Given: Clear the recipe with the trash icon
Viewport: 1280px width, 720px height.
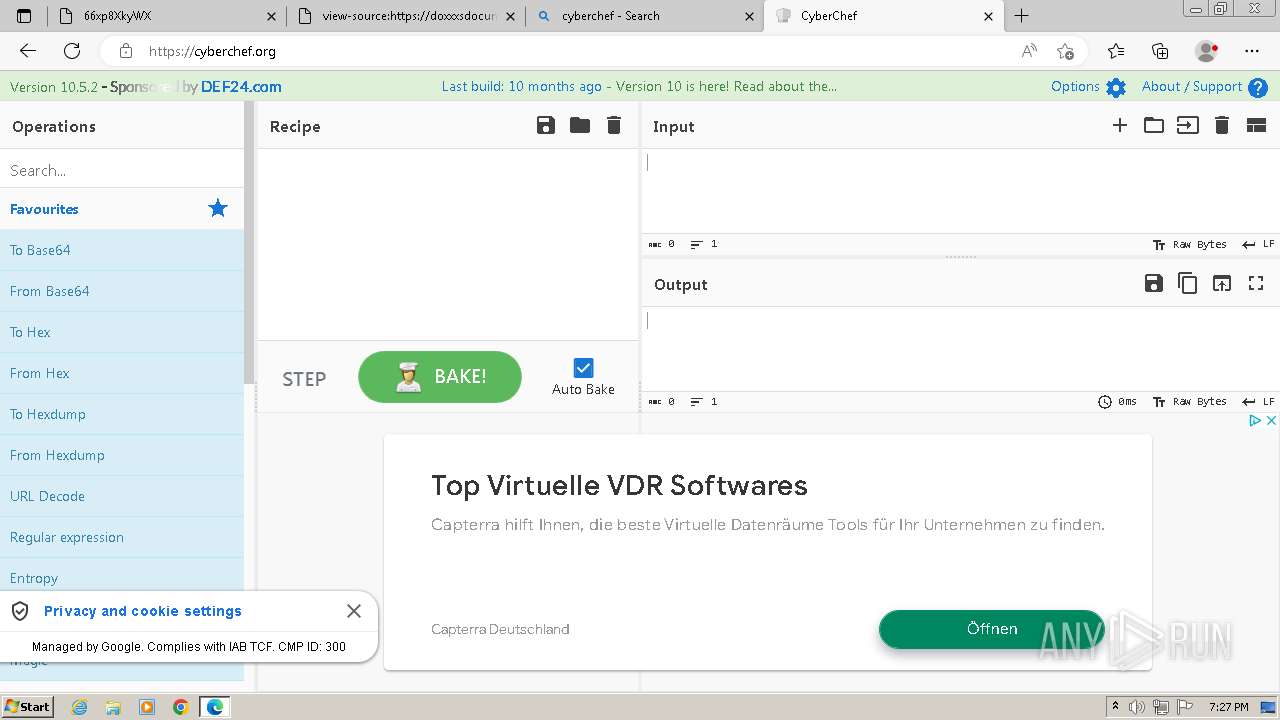Looking at the screenshot, I should [614, 125].
